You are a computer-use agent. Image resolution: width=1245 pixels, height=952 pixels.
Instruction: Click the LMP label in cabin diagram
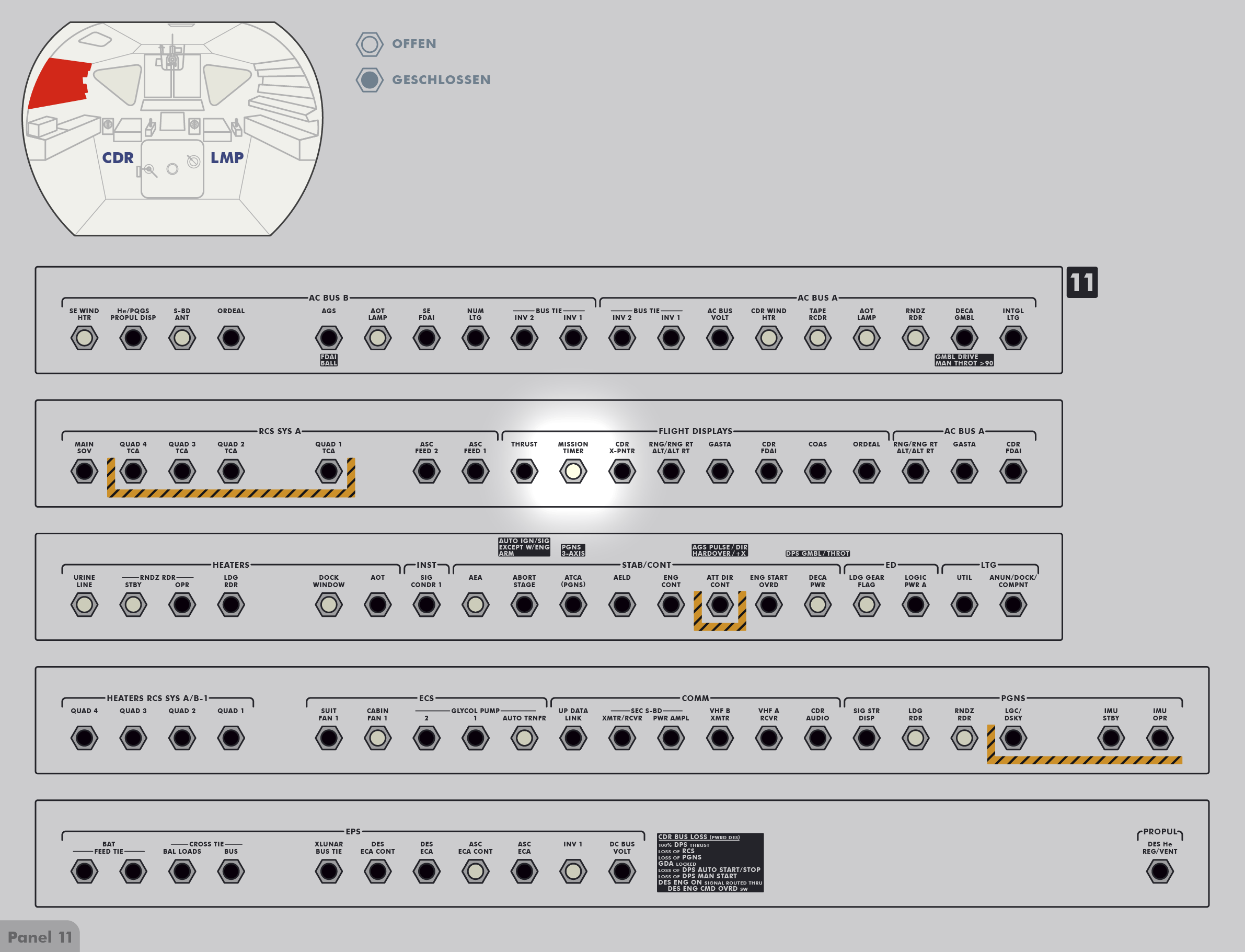coord(226,157)
